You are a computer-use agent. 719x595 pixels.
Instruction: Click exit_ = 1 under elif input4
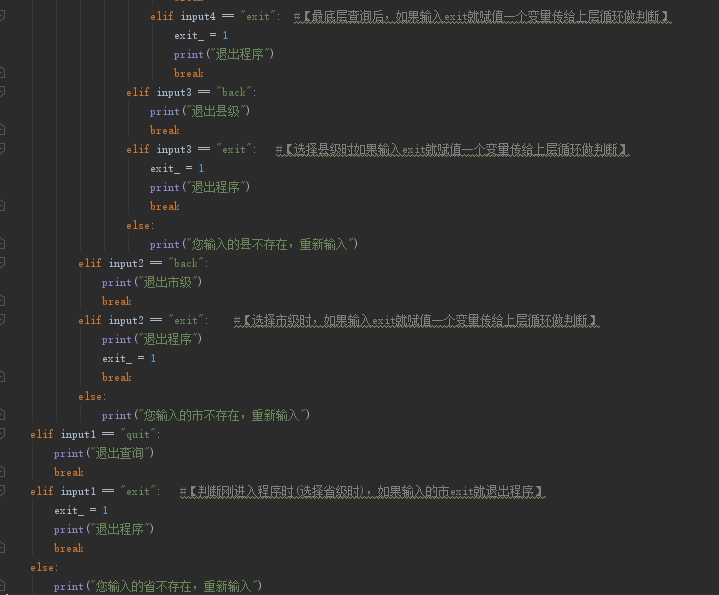pyautogui.click(x=201, y=35)
